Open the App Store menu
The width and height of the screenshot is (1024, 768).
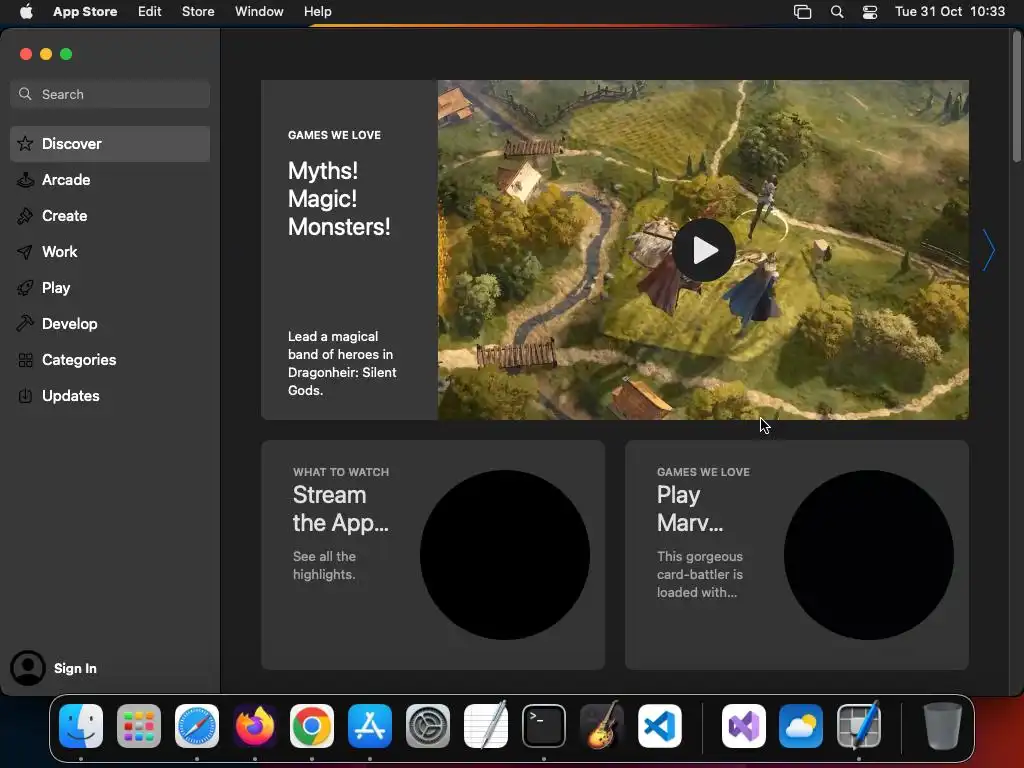85,12
